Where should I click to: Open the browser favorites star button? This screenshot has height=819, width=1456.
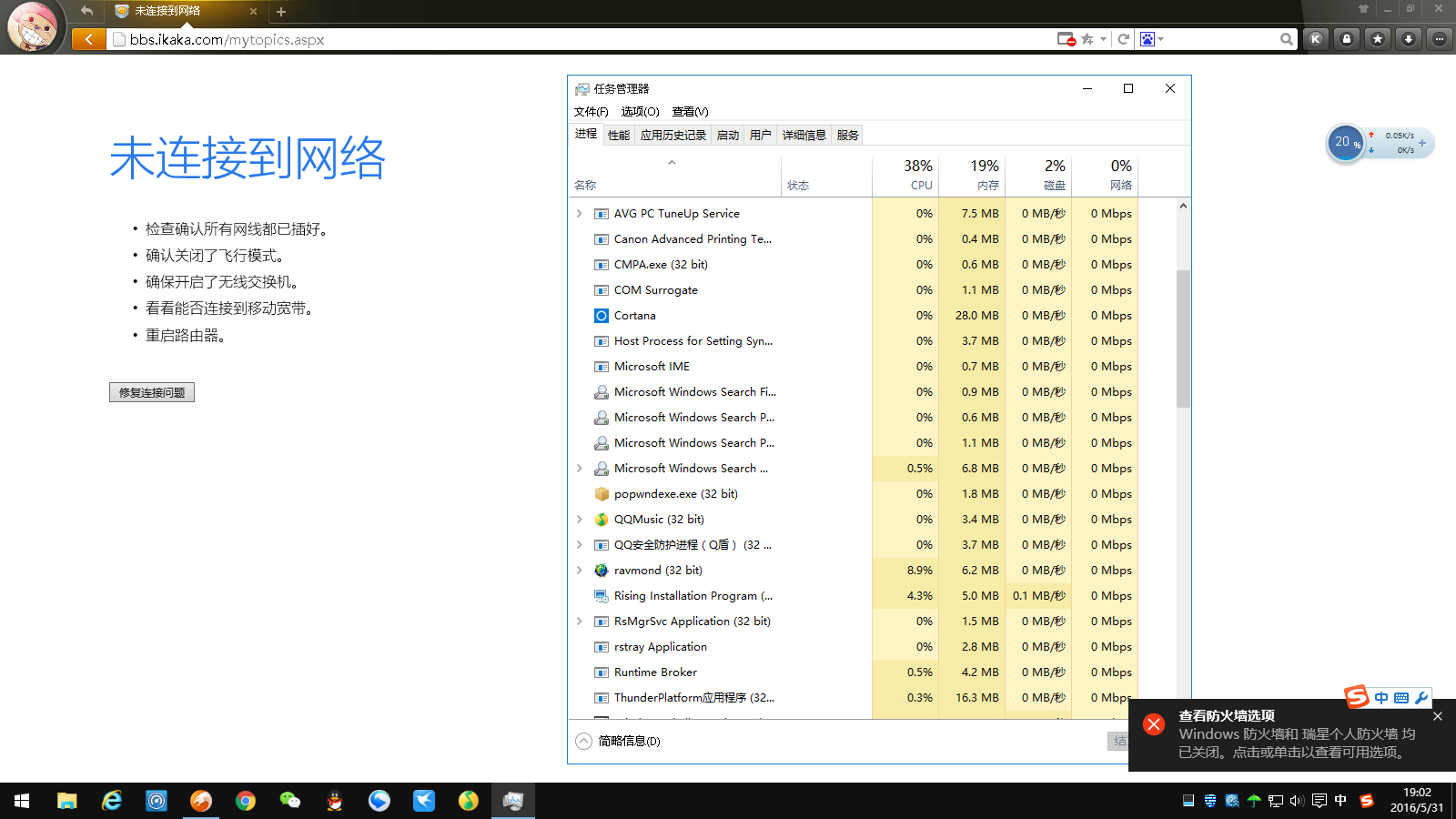click(x=1378, y=39)
